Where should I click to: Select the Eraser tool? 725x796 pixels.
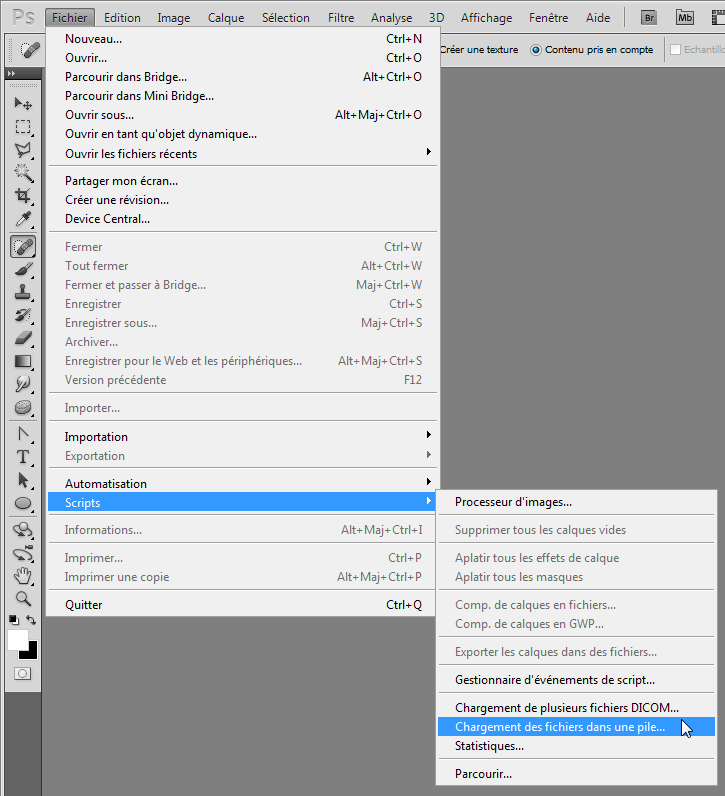[23, 338]
